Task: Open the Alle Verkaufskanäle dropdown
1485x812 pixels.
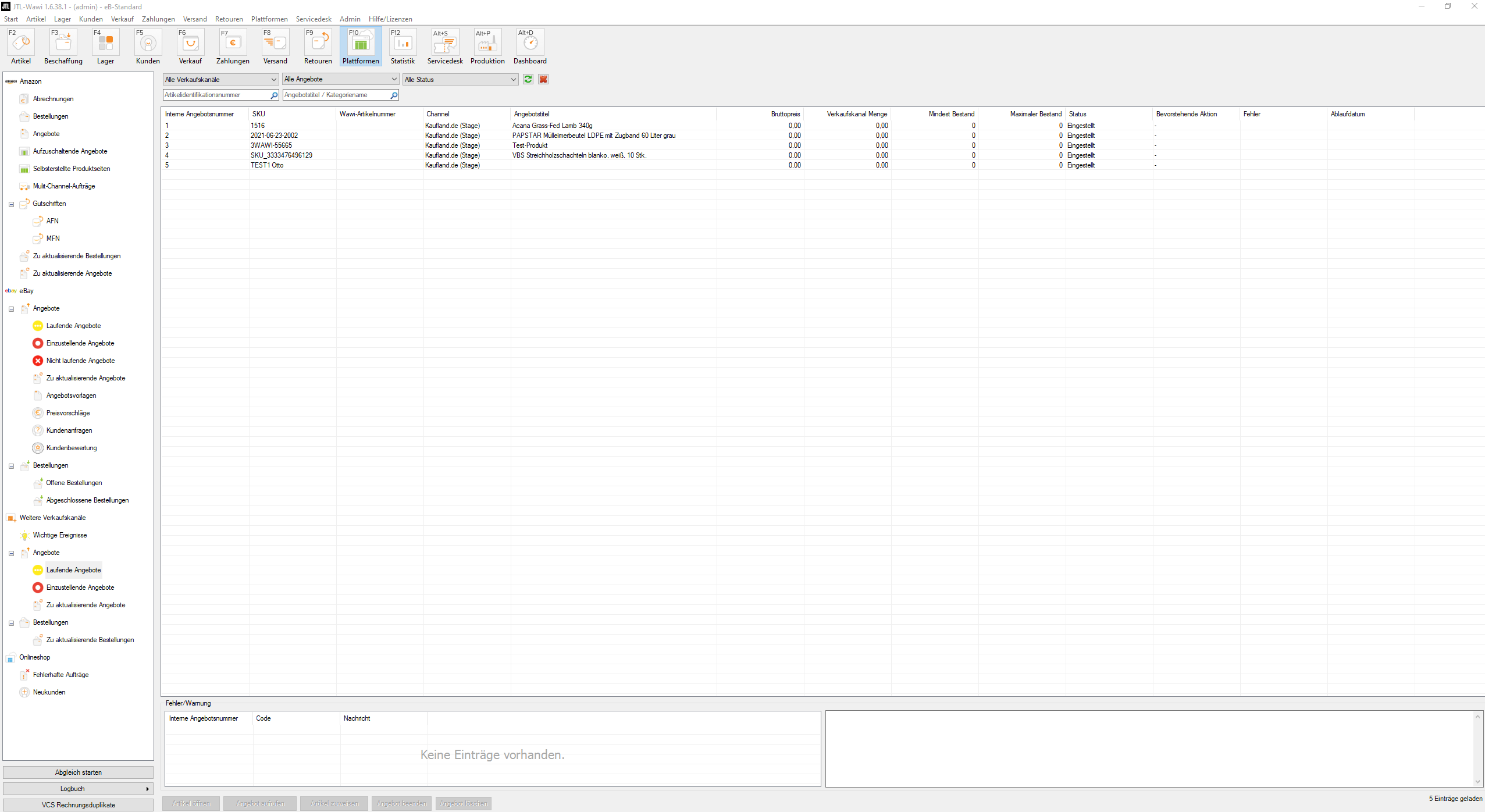Action: pos(220,79)
